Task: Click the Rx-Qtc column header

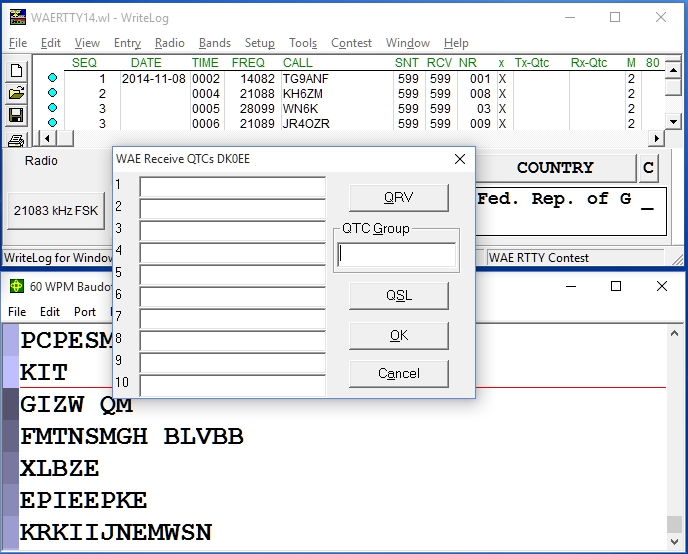Action: tap(589, 63)
